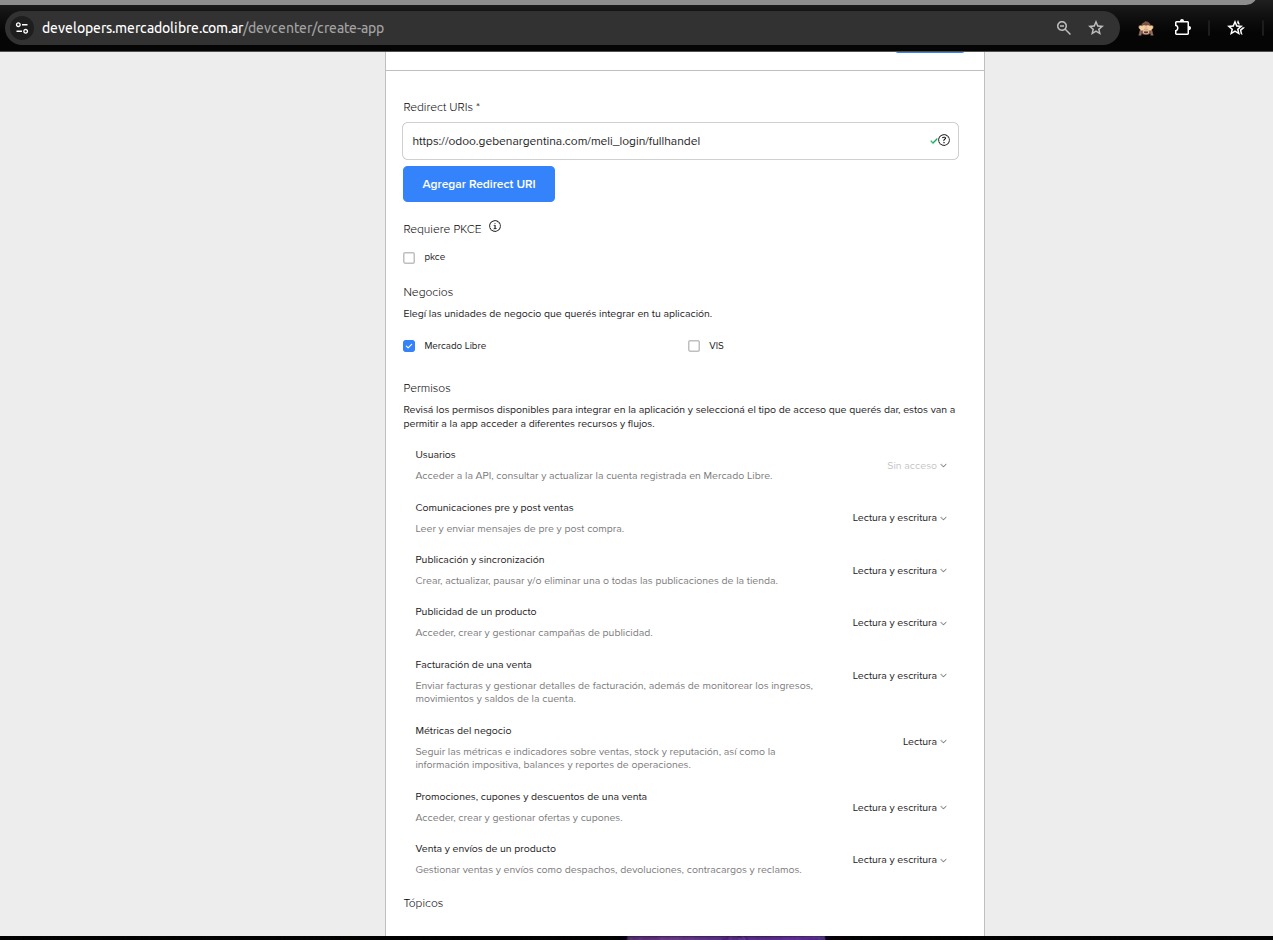The image size is (1273, 940).
Task: Open the browser Extensions puzzle icon
Action: click(1182, 28)
